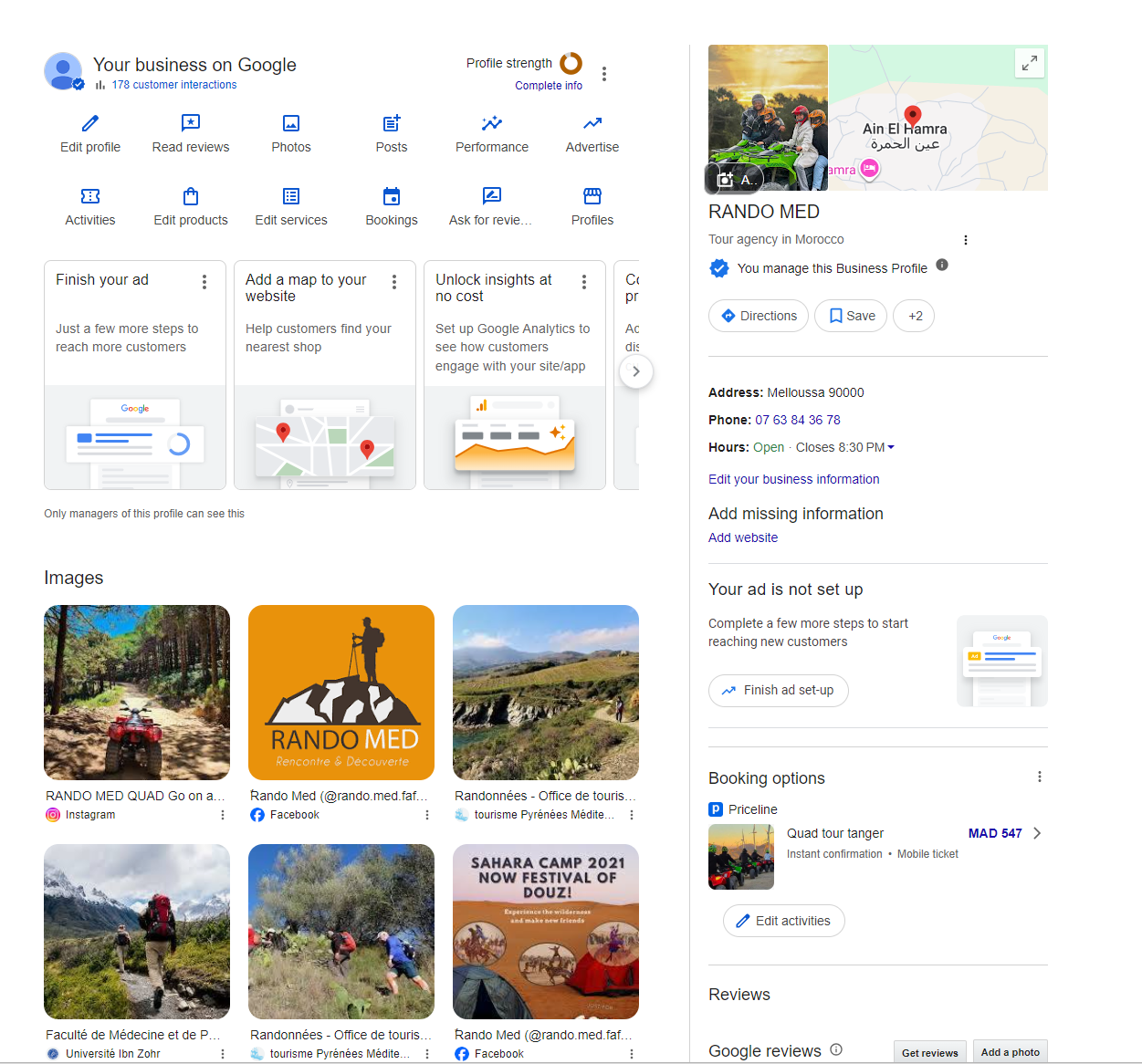Open Sahara Camp 2021 festival image
Image resolution: width=1142 pixels, height=1064 pixels.
546,932
